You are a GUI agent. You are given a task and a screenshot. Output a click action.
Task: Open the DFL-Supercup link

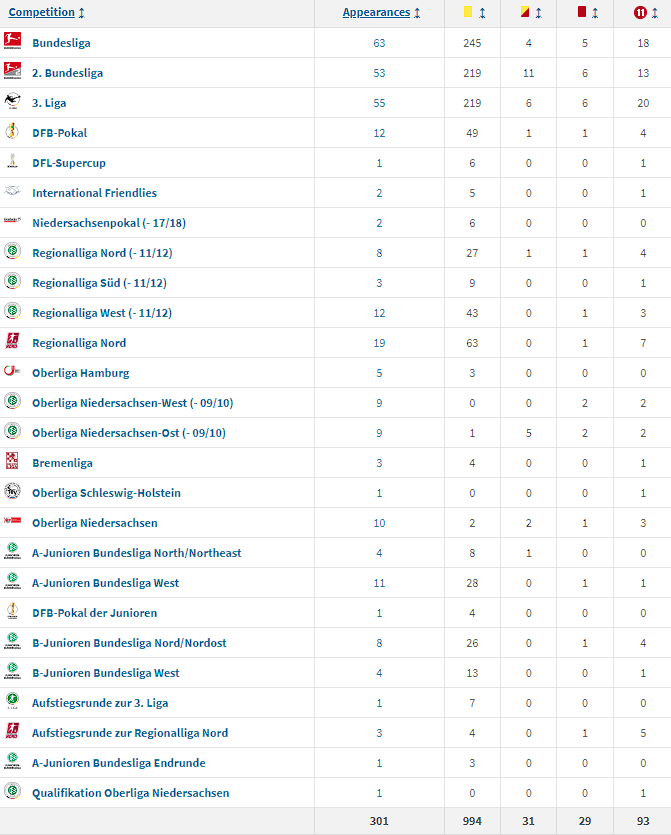(69, 163)
